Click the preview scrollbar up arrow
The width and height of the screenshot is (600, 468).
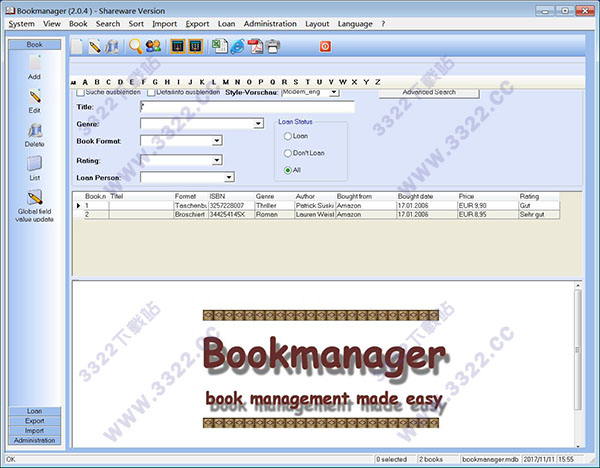(578, 285)
